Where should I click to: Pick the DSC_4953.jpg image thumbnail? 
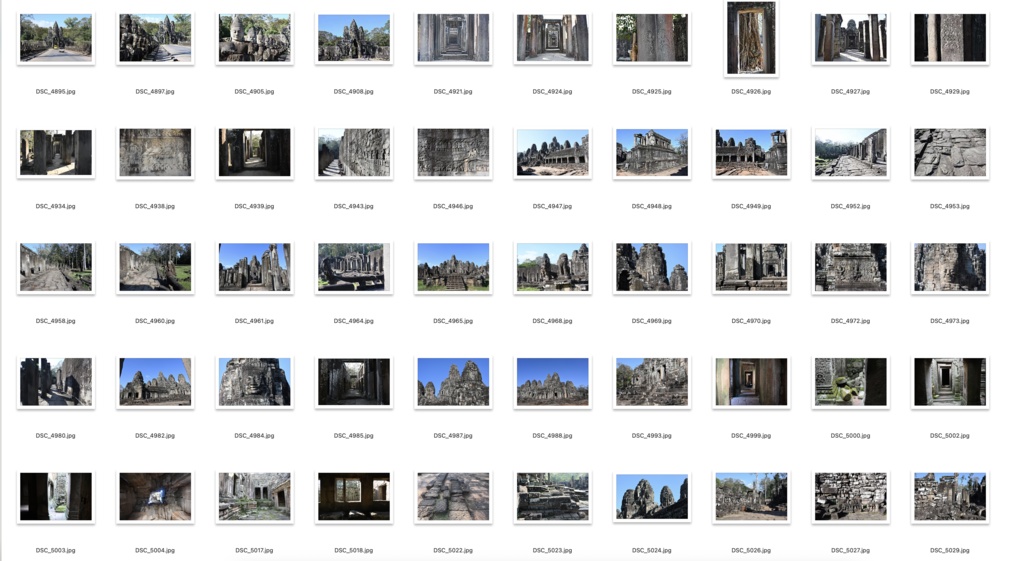point(950,152)
